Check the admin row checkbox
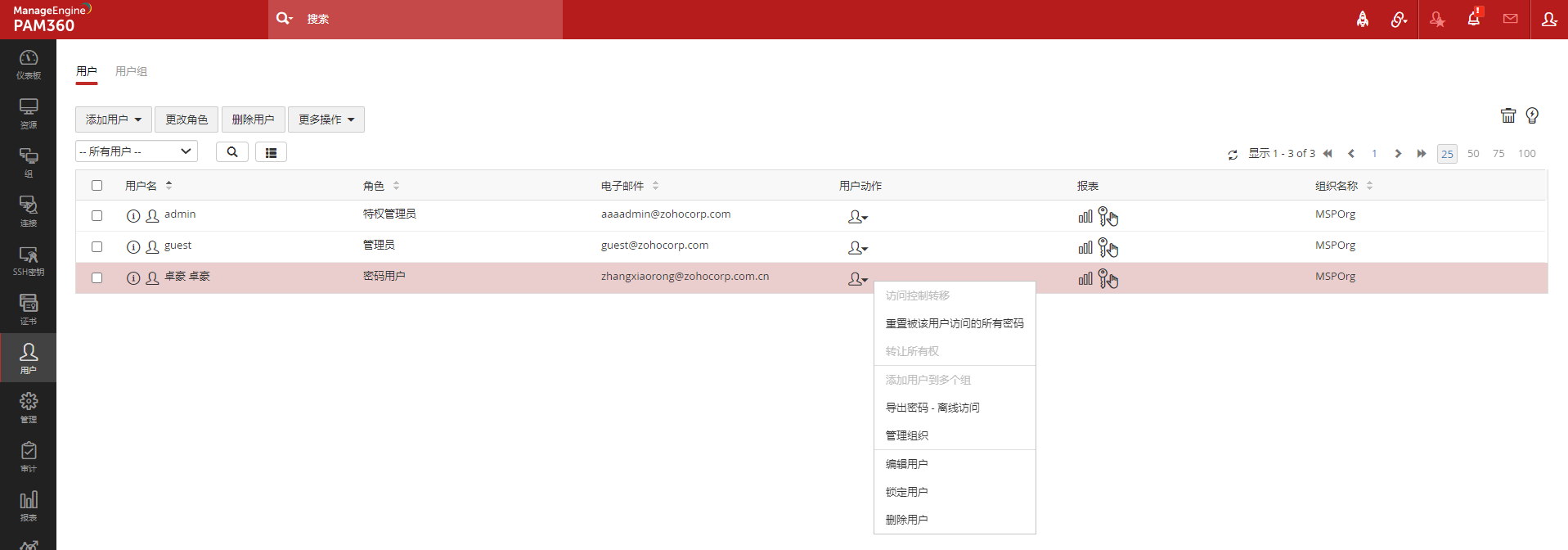 pyautogui.click(x=97, y=215)
